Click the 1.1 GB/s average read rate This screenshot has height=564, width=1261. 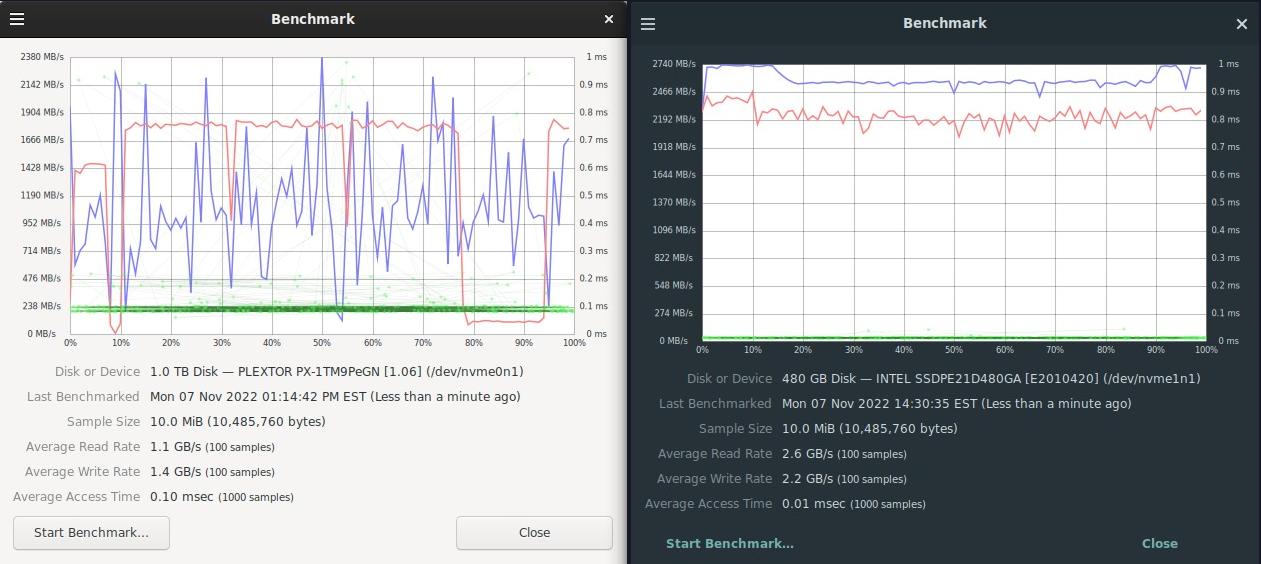tap(212, 447)
